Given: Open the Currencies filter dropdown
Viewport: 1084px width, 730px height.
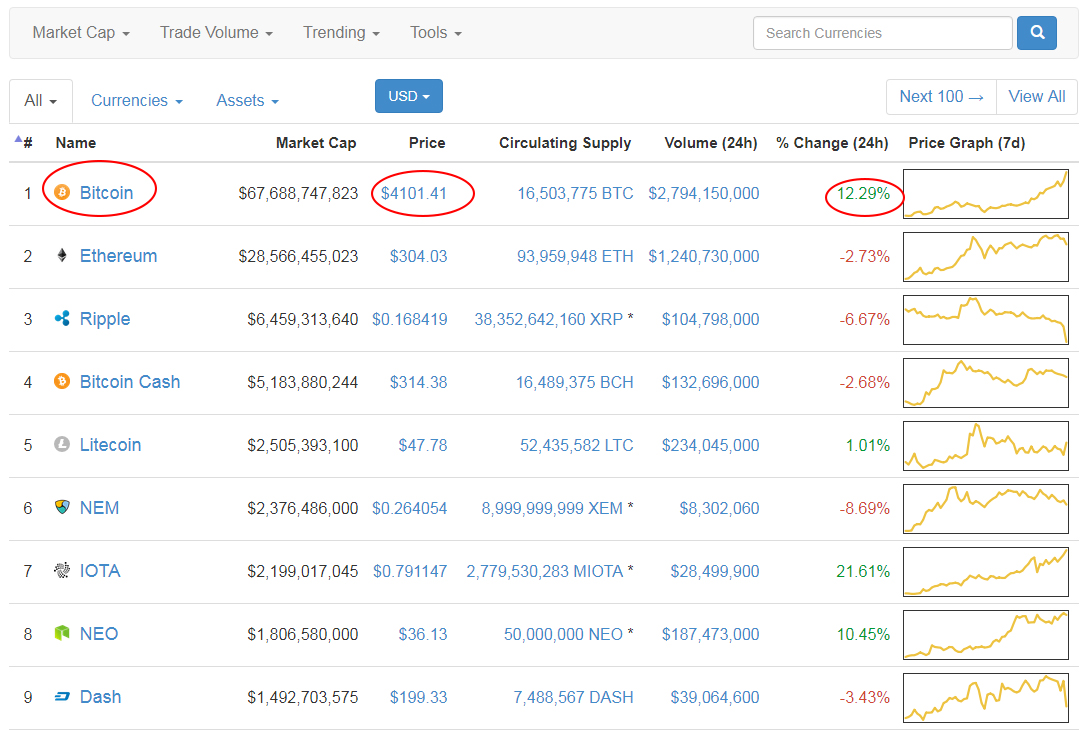Looking at the screenshot, I should pos(137,101).
